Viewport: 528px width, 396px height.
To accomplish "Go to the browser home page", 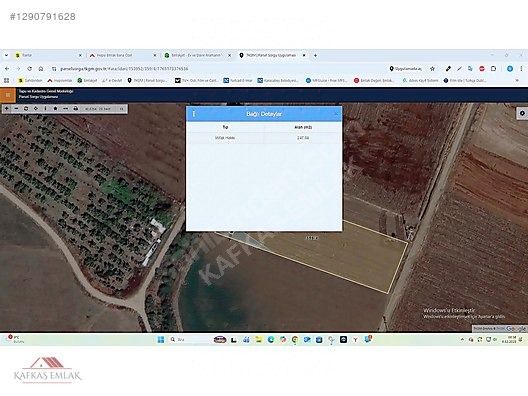I will (41, 69).
